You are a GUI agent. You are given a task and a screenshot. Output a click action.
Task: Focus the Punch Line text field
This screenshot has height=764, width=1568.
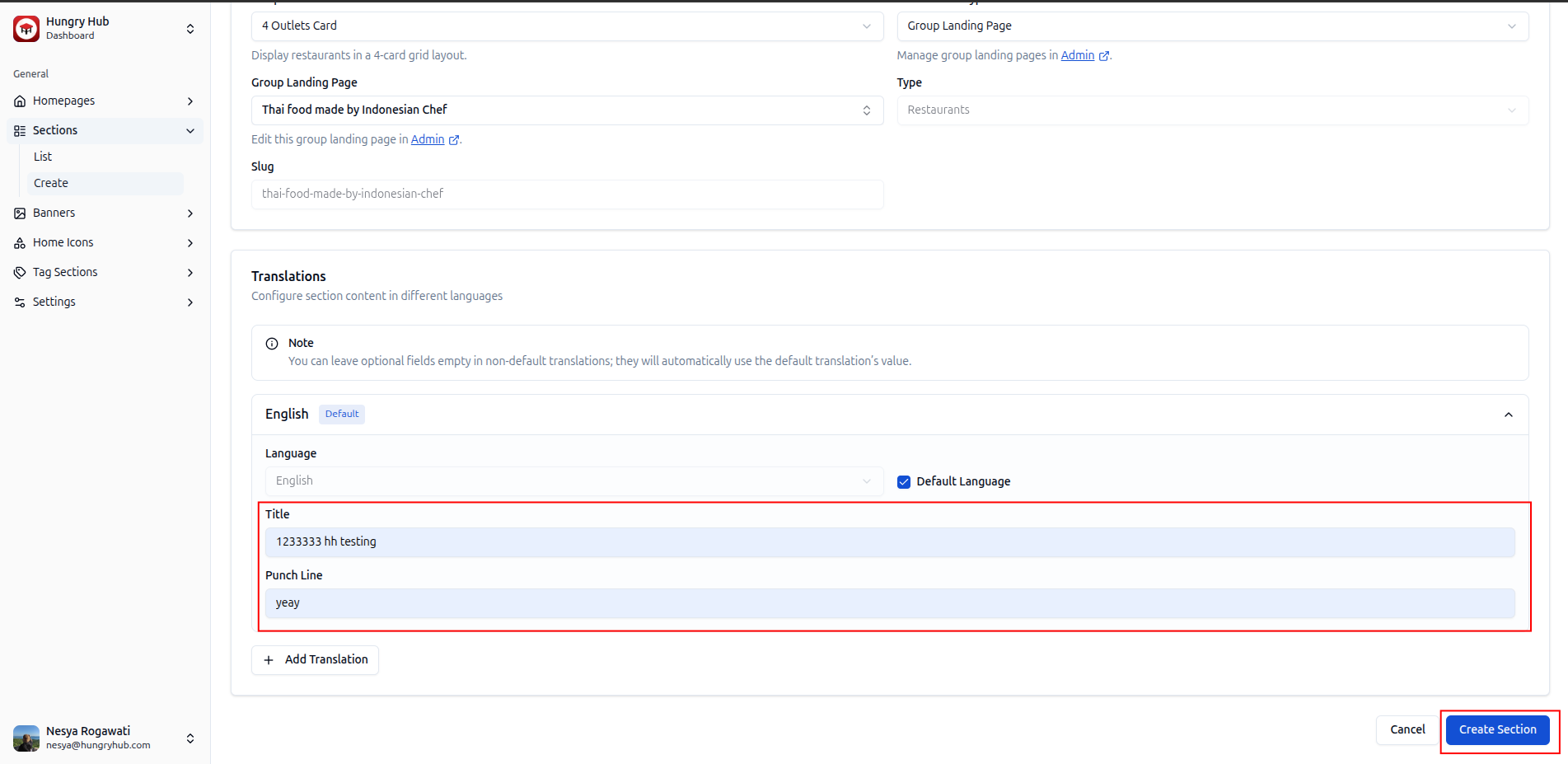click(x=889, y=603)
